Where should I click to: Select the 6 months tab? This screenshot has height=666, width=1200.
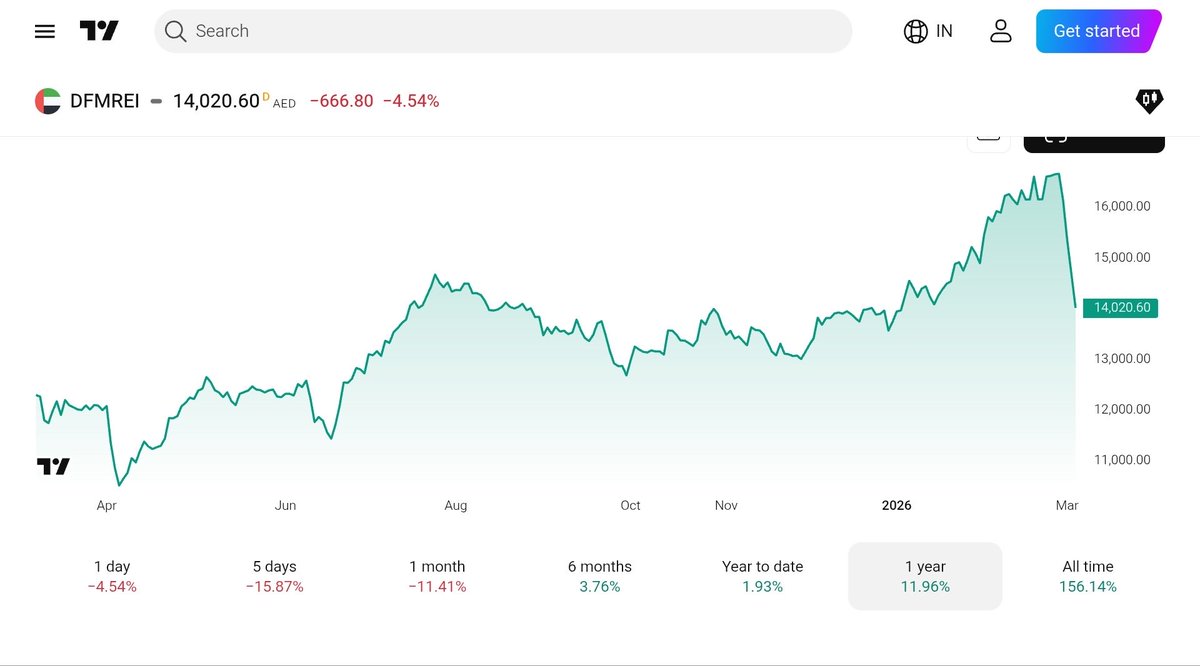[599, 576]
